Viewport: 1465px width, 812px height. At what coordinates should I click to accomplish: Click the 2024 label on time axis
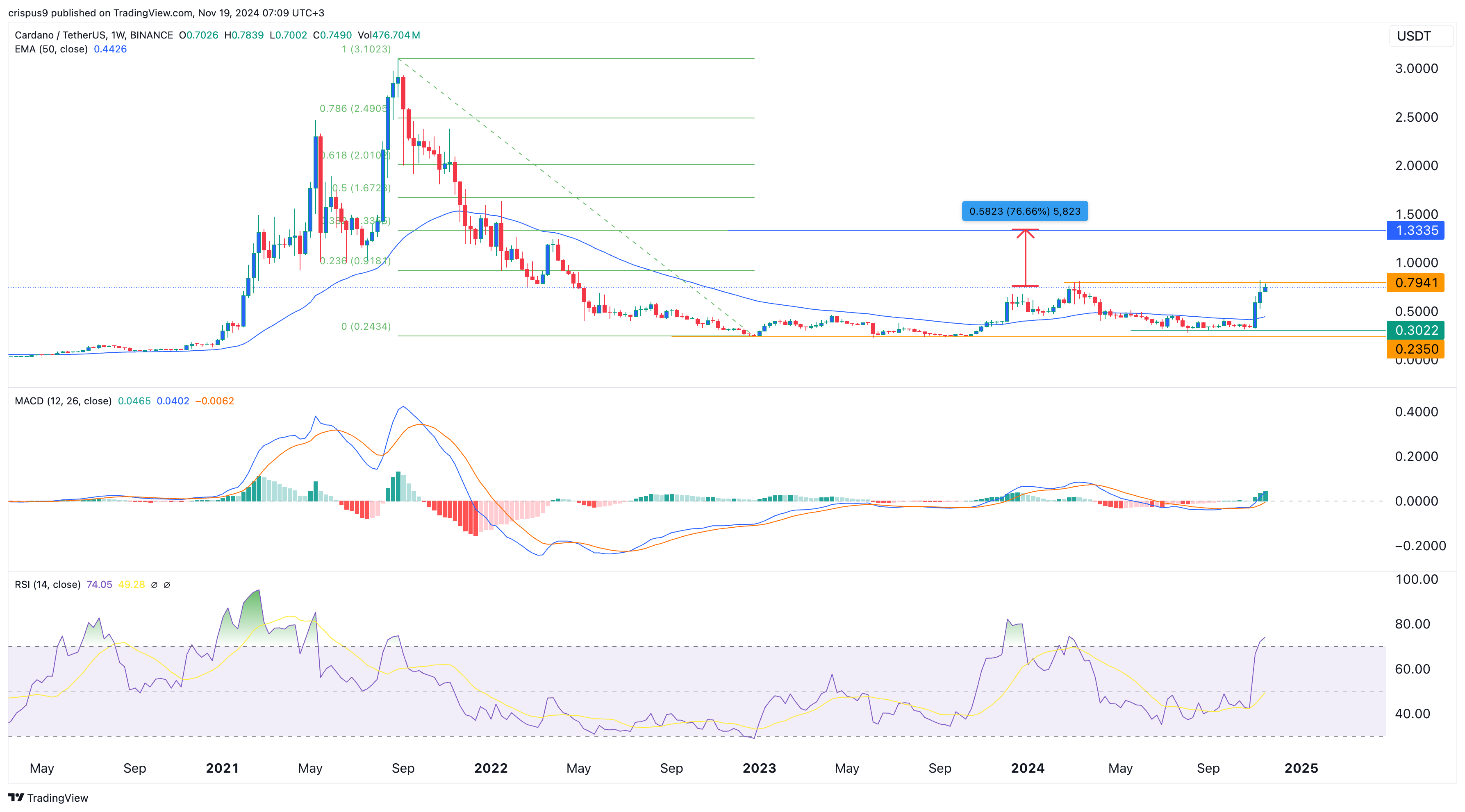pos(1028,768)
